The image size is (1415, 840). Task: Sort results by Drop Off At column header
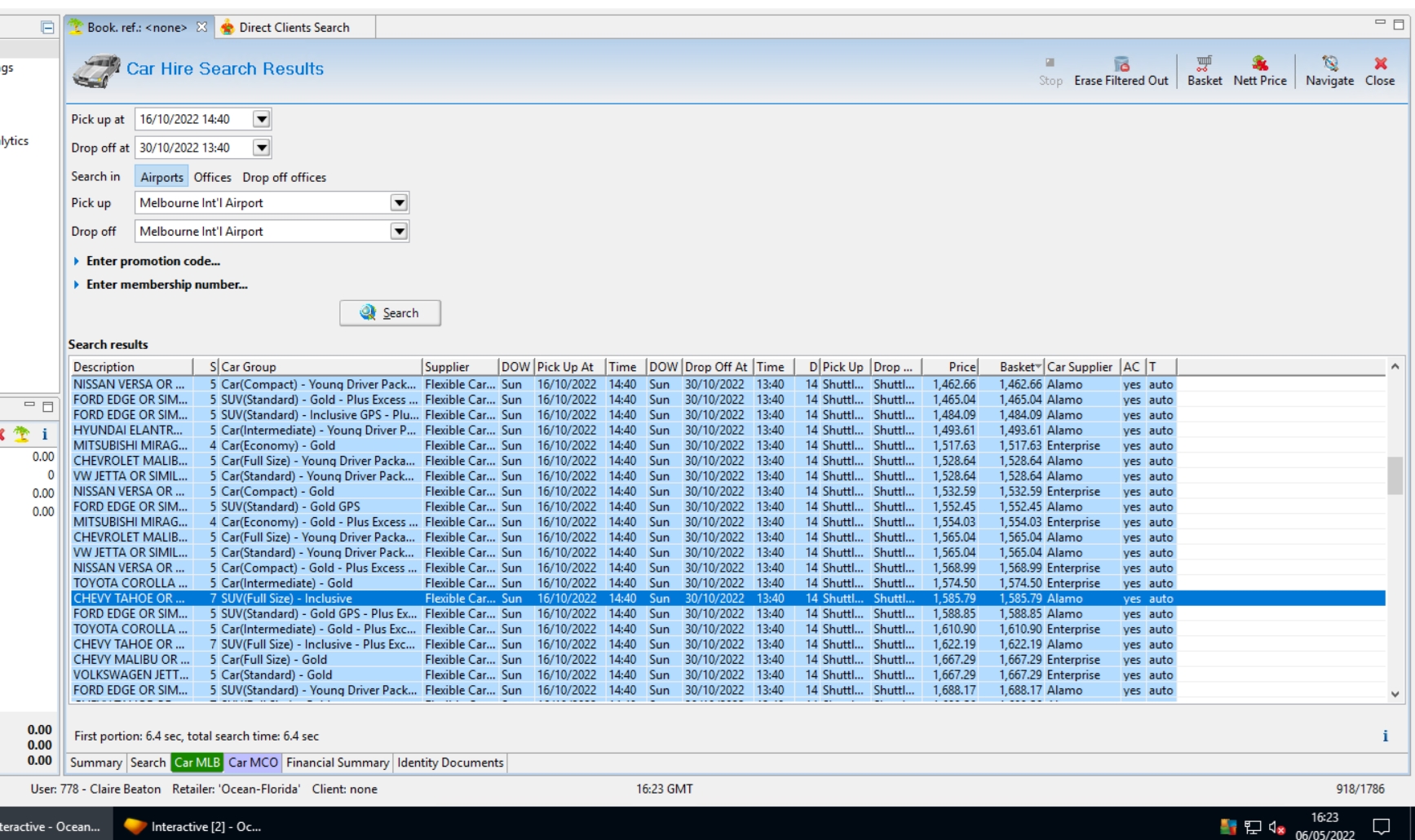pyautogui.click(x=717, y=367)
